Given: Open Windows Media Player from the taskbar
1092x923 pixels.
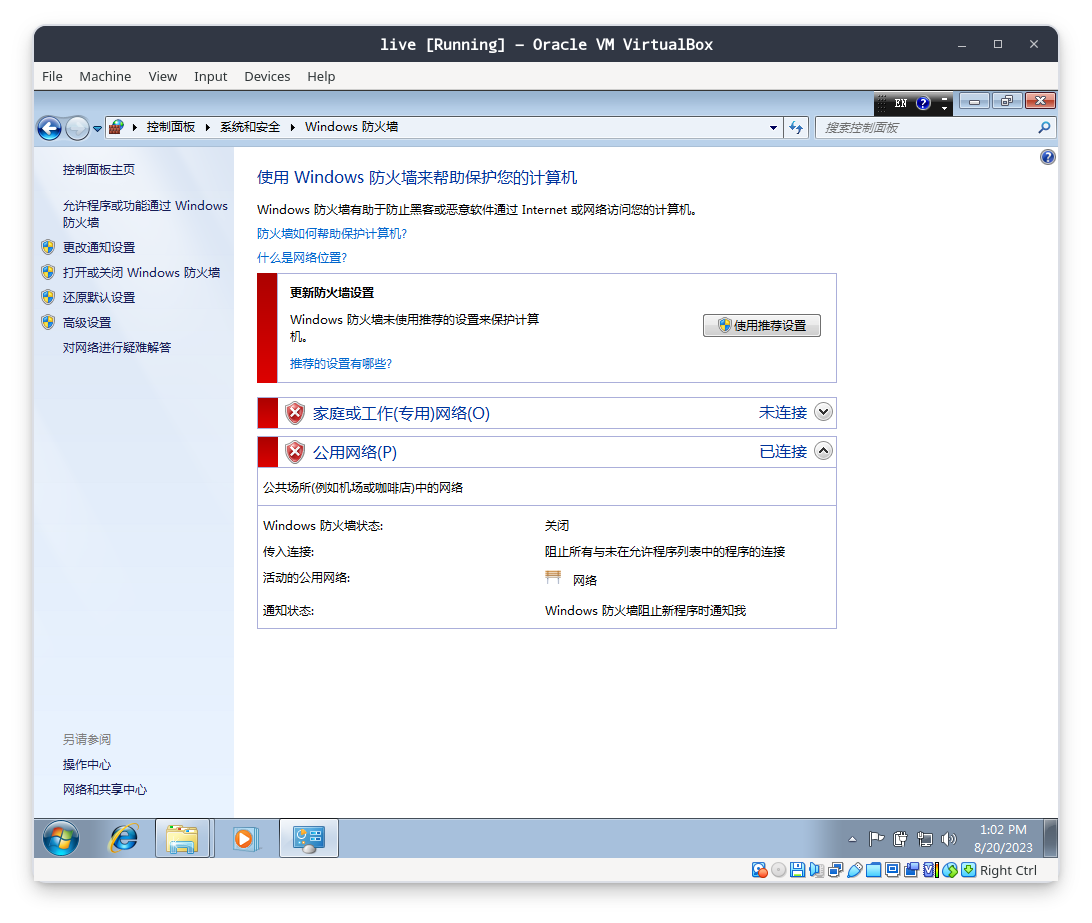Looking at the screenshot, I should [245, 838].
